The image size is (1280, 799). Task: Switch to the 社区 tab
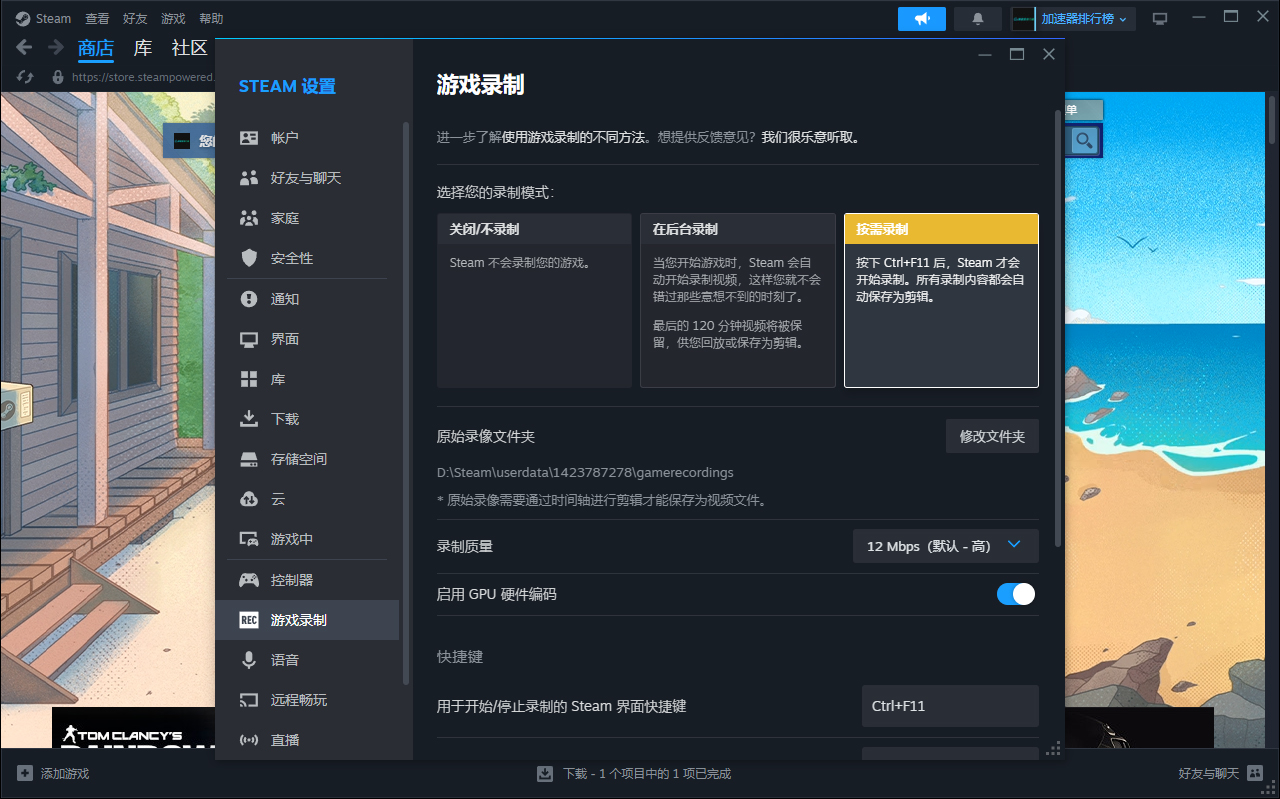(190, 48)
